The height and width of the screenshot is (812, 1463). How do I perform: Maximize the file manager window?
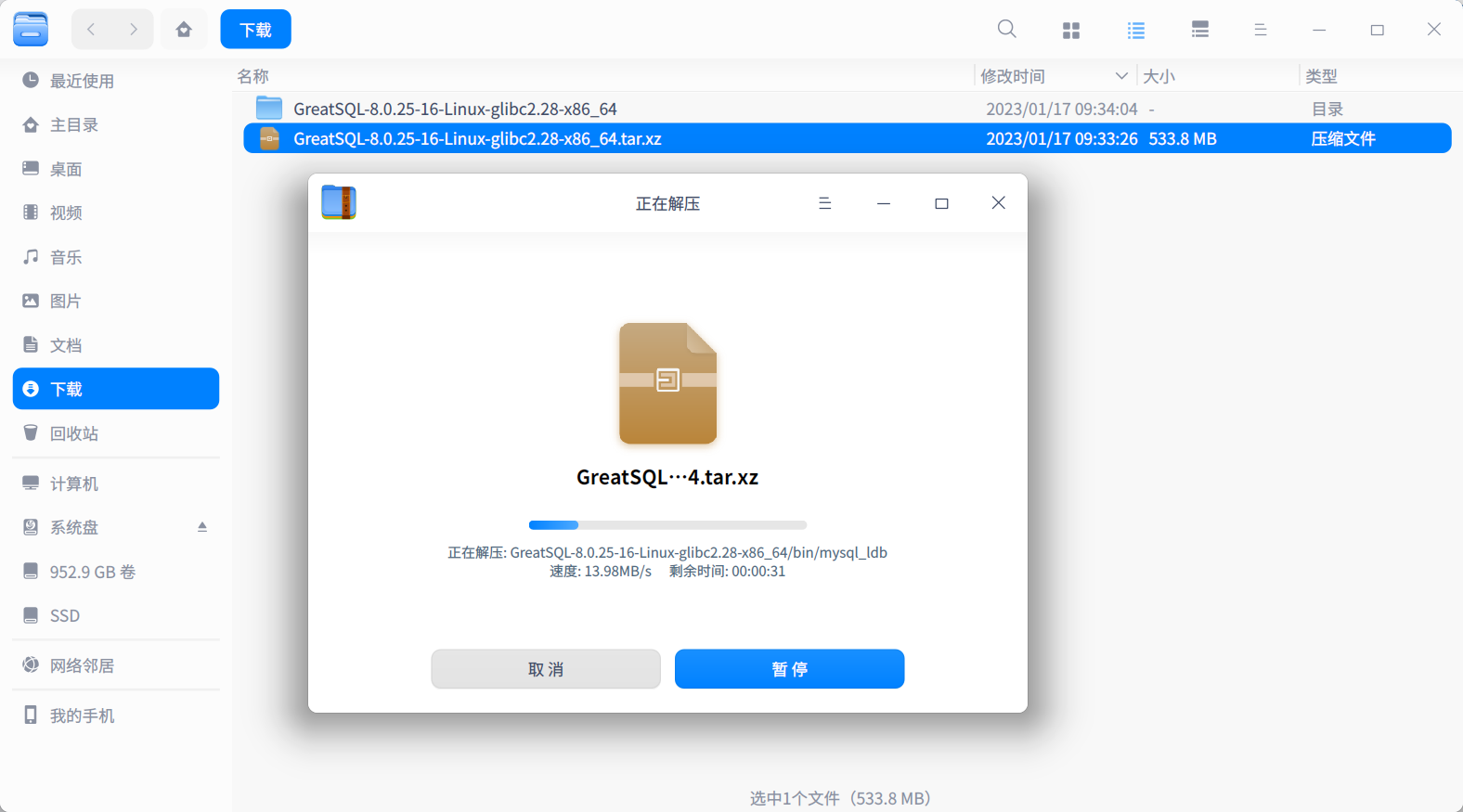(x=1377, y=31)
